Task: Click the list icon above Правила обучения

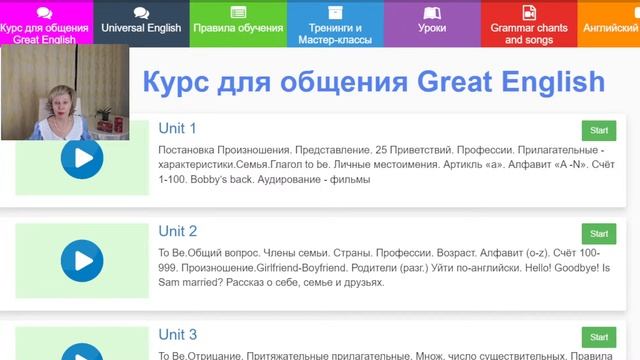Action: pos(238,13)
